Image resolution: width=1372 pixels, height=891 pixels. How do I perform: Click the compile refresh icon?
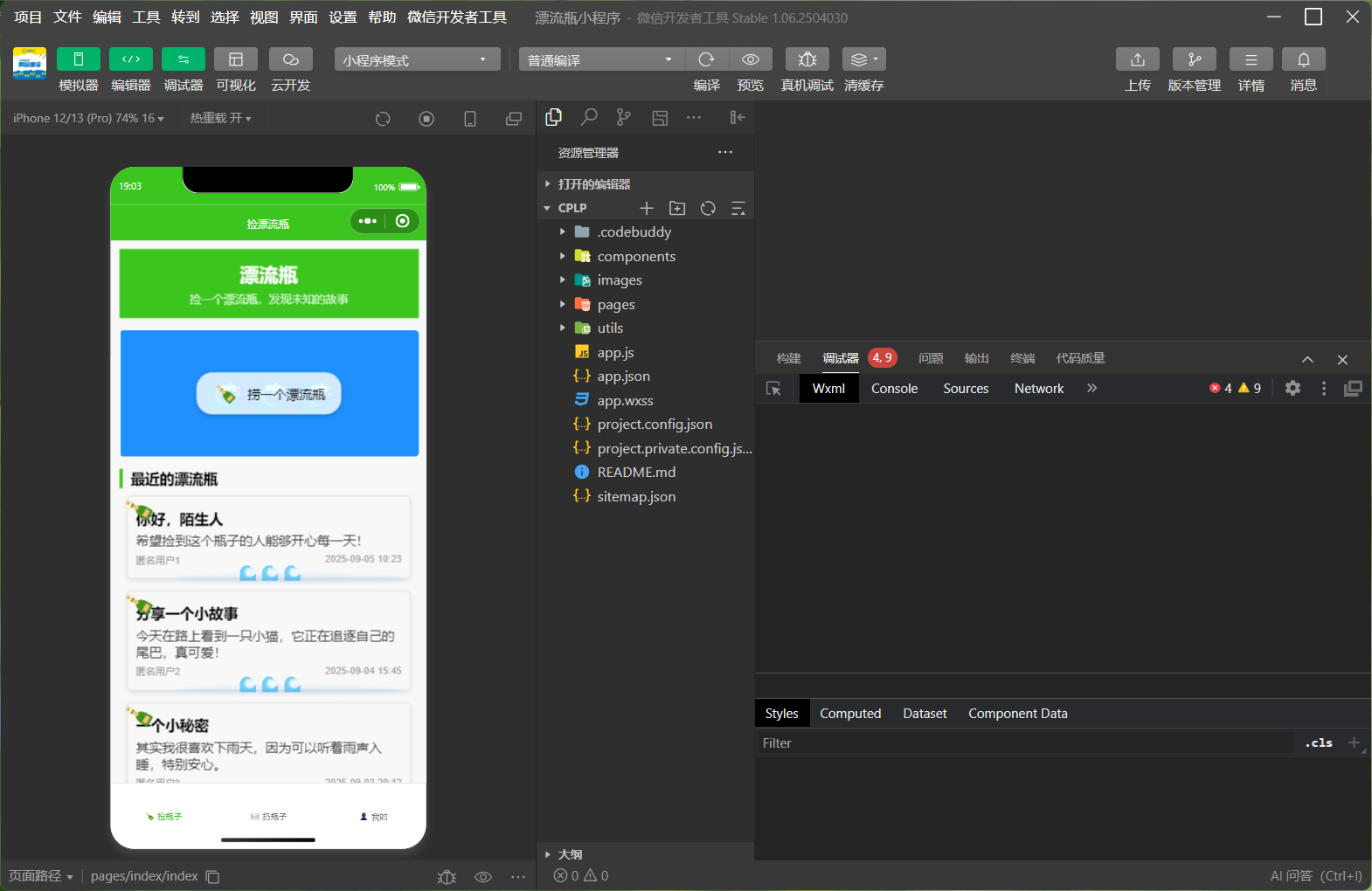click(707, 59)
